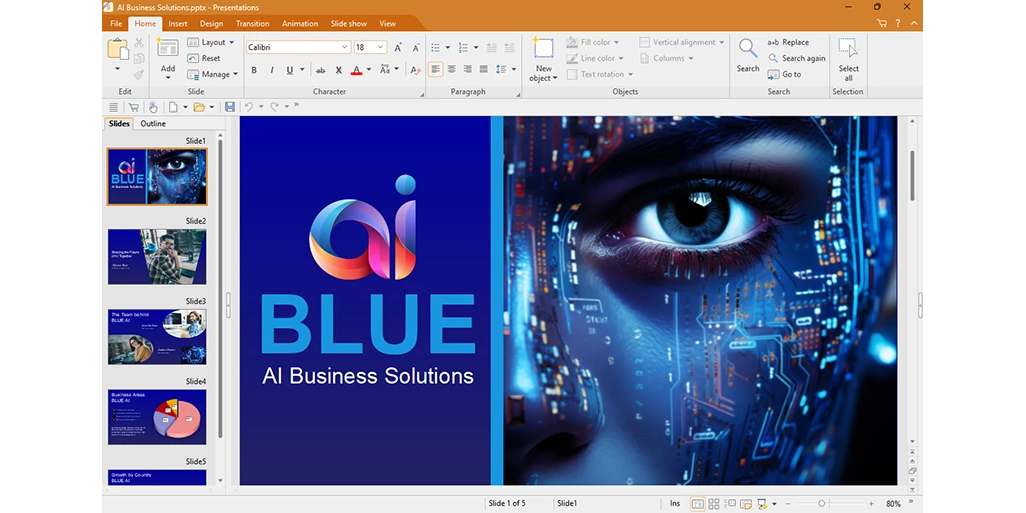Expand the font size 18 dropdown
Screen dimensions: 1026x513
381,47
